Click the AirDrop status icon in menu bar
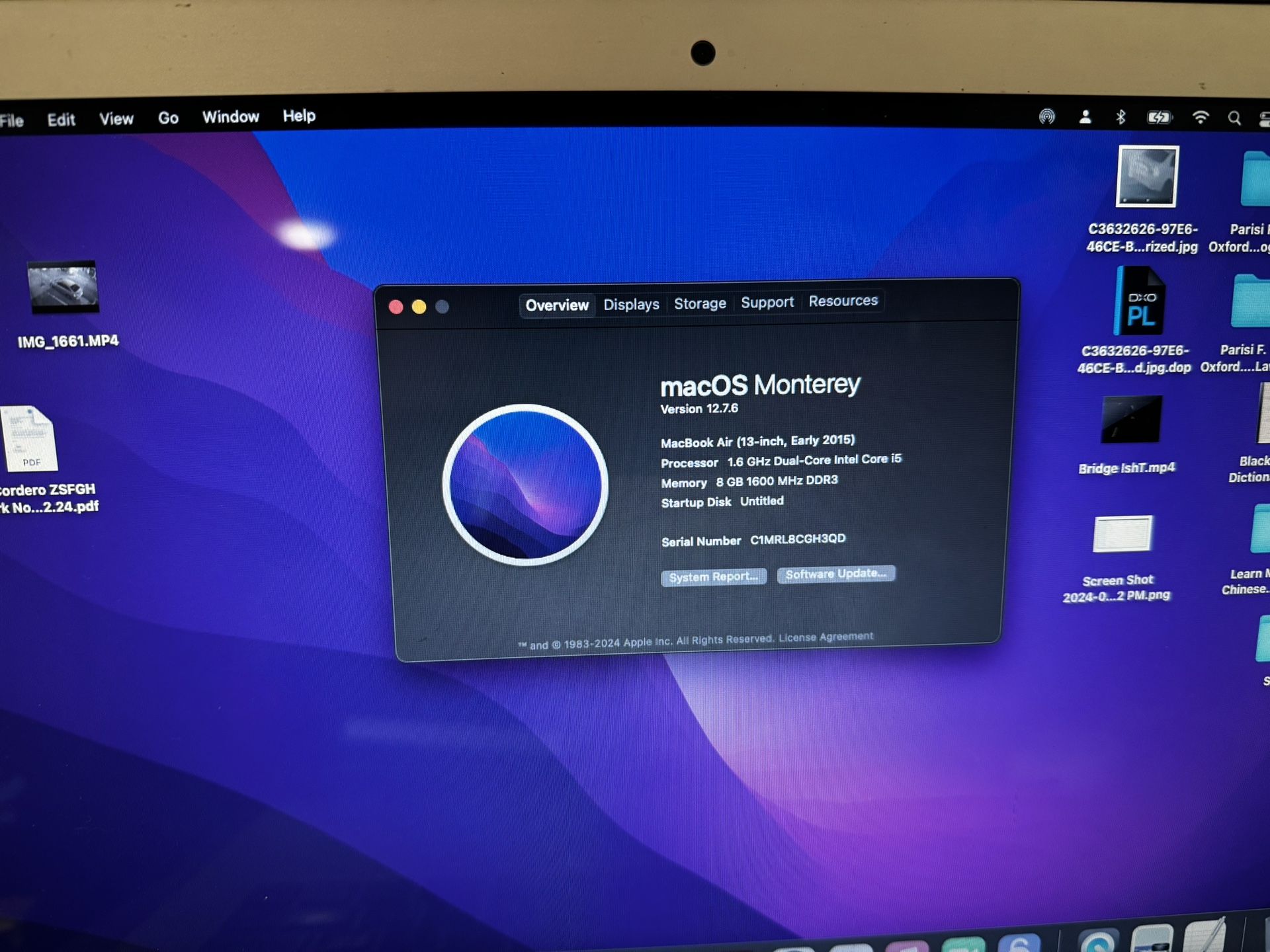The image size is (1270, 952). (x=1046, y=117)
